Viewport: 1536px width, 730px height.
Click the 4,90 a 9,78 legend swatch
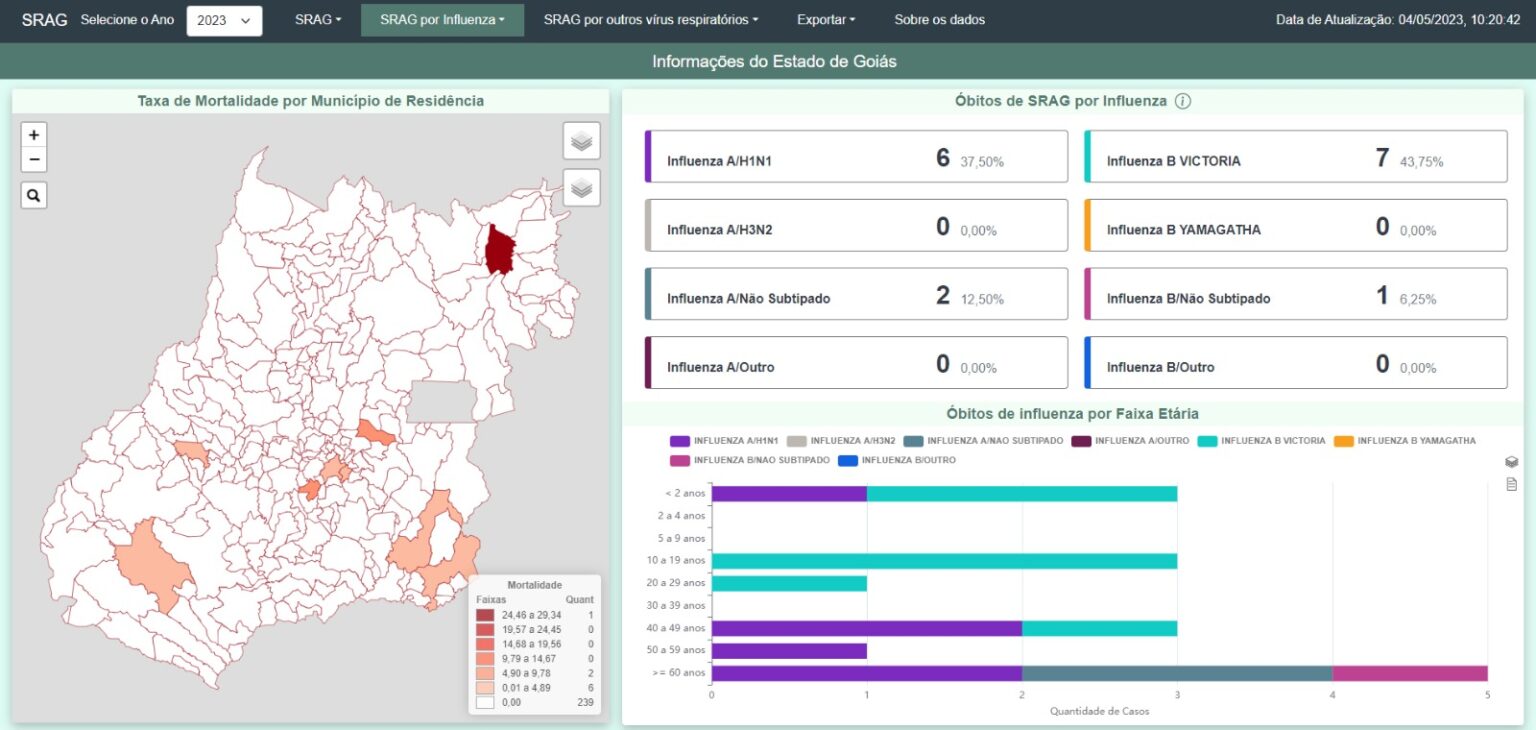pyautogui.click(x=485, y=674)
